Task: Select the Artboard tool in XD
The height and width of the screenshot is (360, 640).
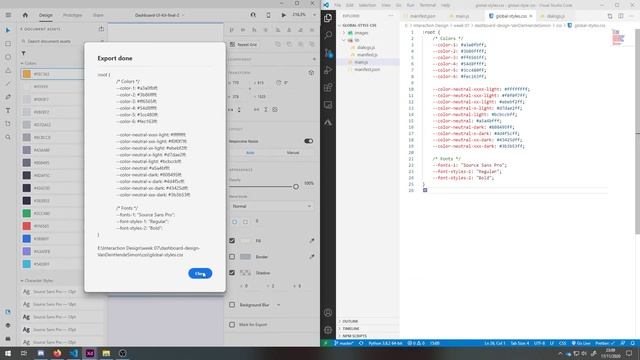Action: tap(8, 124)
